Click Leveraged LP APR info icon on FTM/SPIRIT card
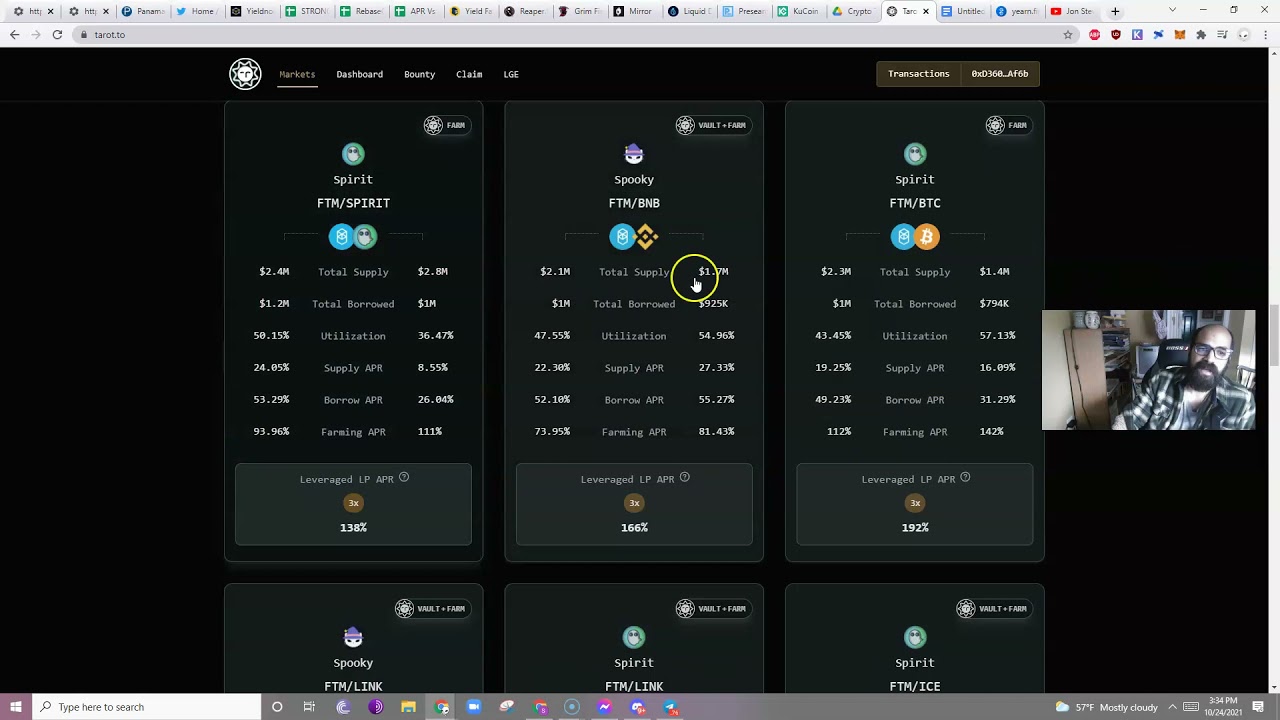The image size is (1280, 720). pos(404,478)
